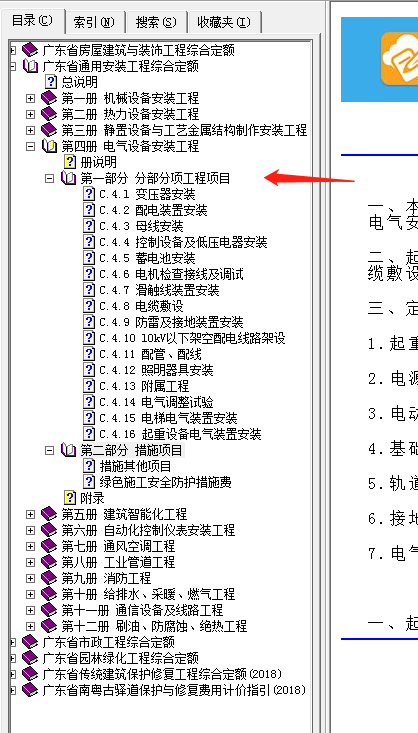Expand 第七册 通风空调工程 node

click(30, 546)
